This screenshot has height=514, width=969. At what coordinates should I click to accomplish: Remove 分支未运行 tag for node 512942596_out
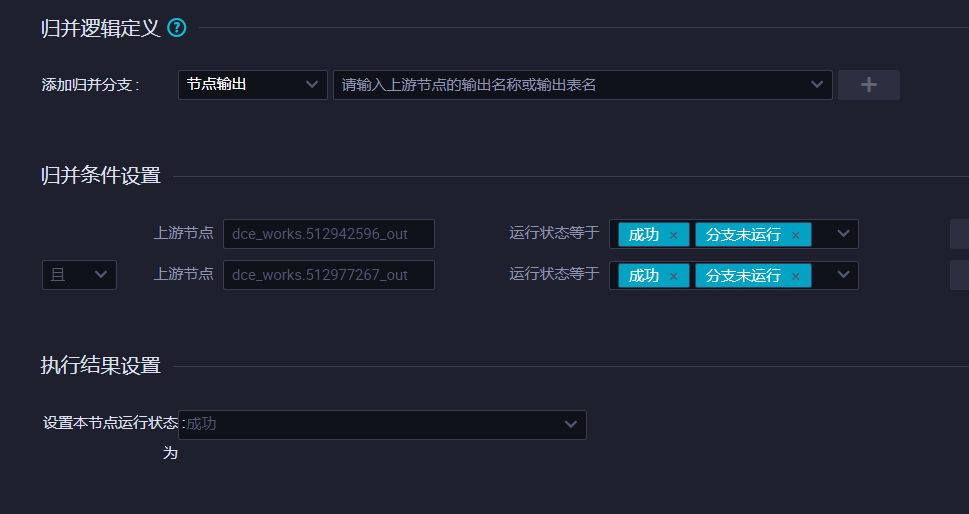click(796, 235)
